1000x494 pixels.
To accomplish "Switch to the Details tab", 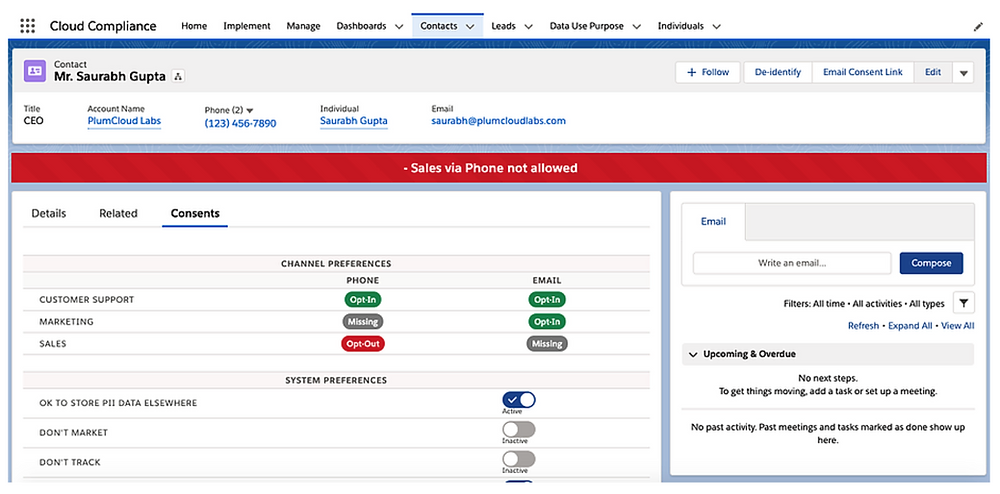I will coord(48,214).
